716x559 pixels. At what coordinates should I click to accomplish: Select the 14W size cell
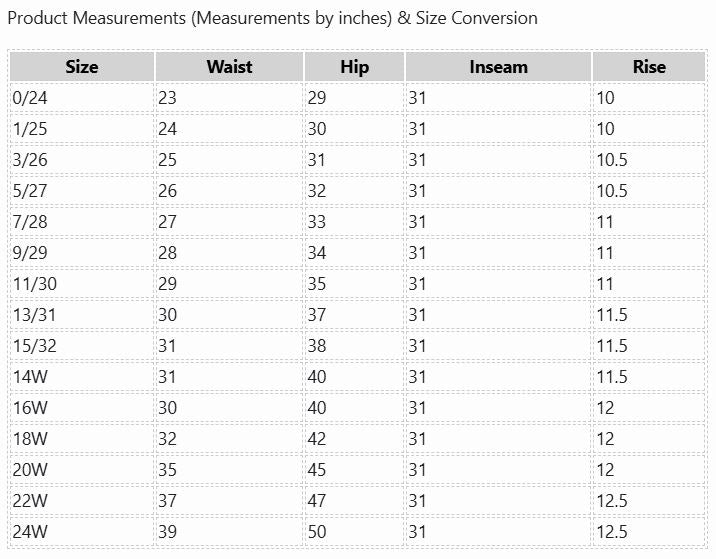(30, 377)
